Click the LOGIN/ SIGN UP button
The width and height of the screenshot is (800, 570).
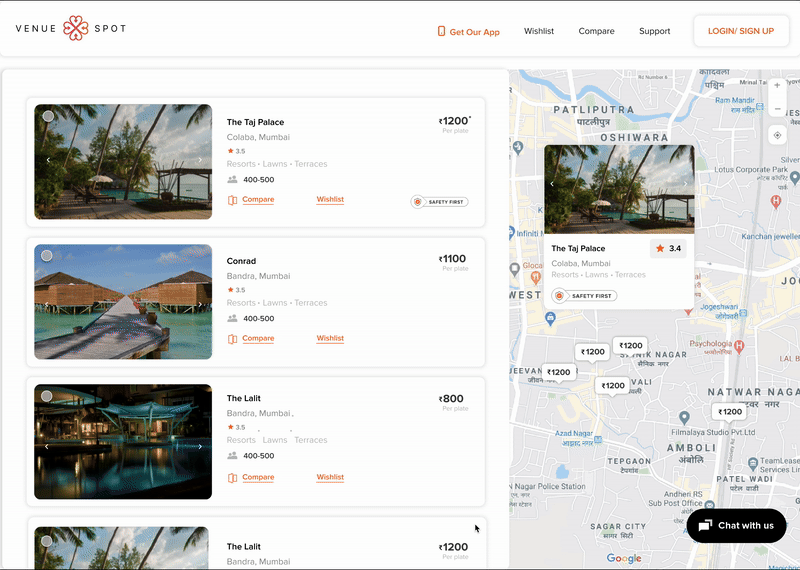(x=741, y=31)
